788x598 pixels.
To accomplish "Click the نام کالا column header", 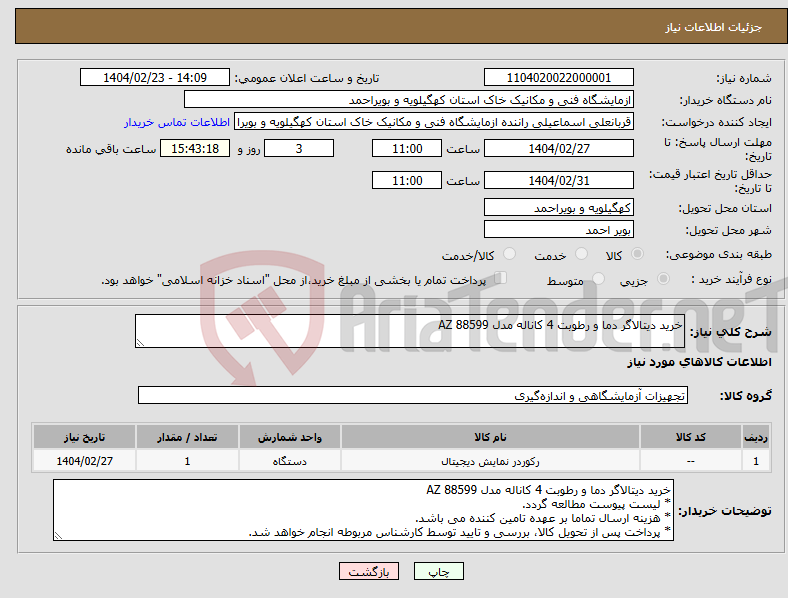I will 490,437.
